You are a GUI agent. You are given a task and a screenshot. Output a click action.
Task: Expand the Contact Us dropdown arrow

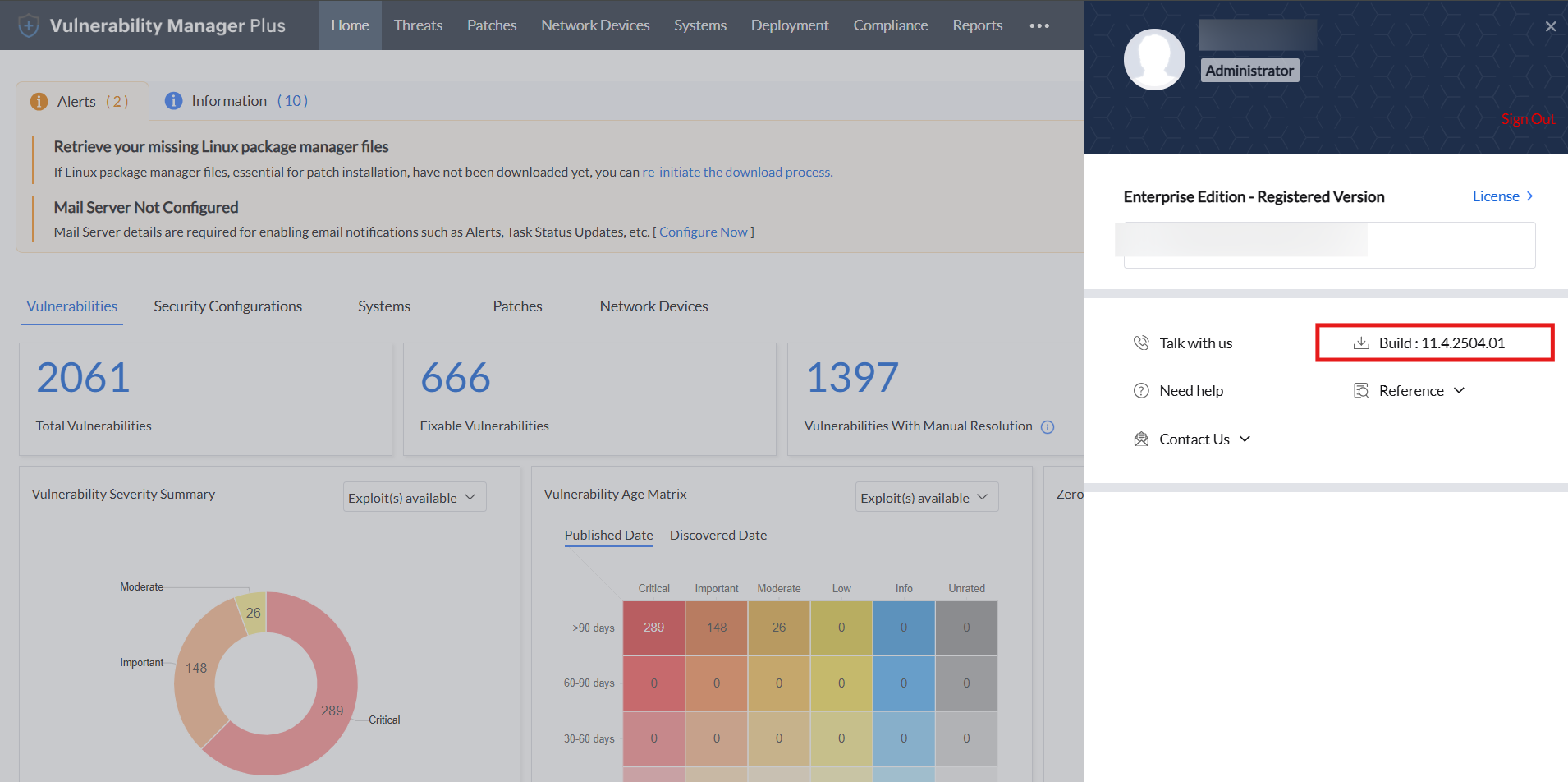pyautogui.click(x=1245, y=439)
